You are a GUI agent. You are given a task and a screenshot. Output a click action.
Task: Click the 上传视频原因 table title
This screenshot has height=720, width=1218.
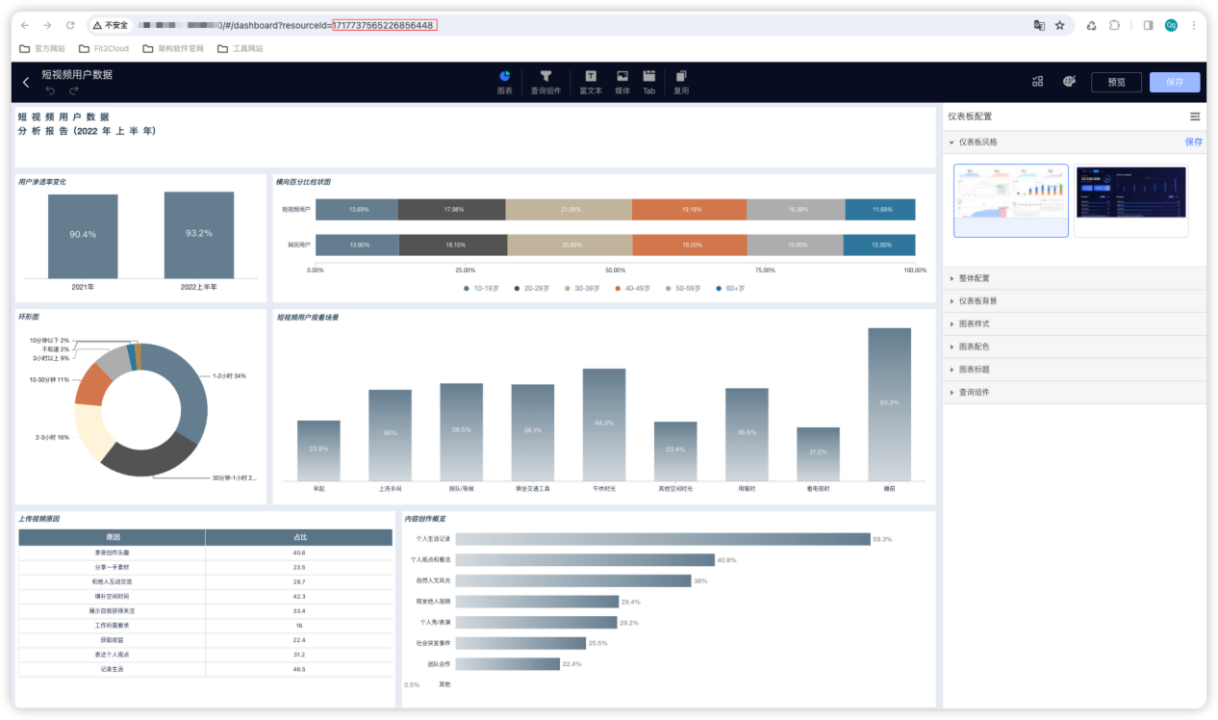(39, 519)
